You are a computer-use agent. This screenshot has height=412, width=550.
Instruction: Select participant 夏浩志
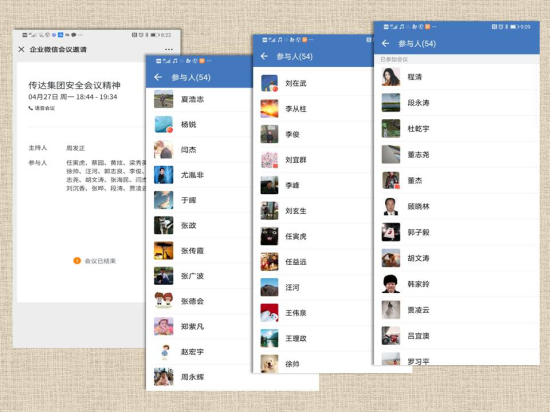pos(199,99)
